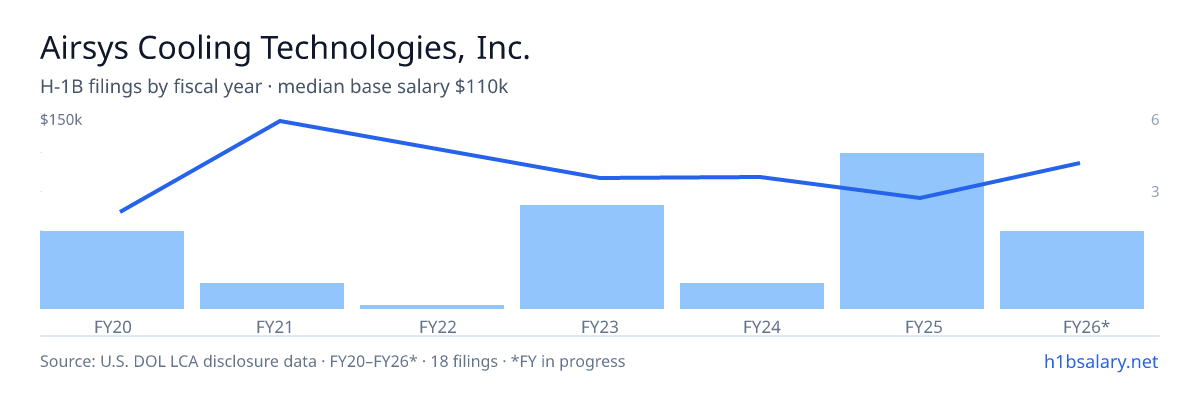Image resolution: width=1200 pixels, height=400 pixels.
Task: Click the right axis label 3
Action: [x=1155, y=191]
